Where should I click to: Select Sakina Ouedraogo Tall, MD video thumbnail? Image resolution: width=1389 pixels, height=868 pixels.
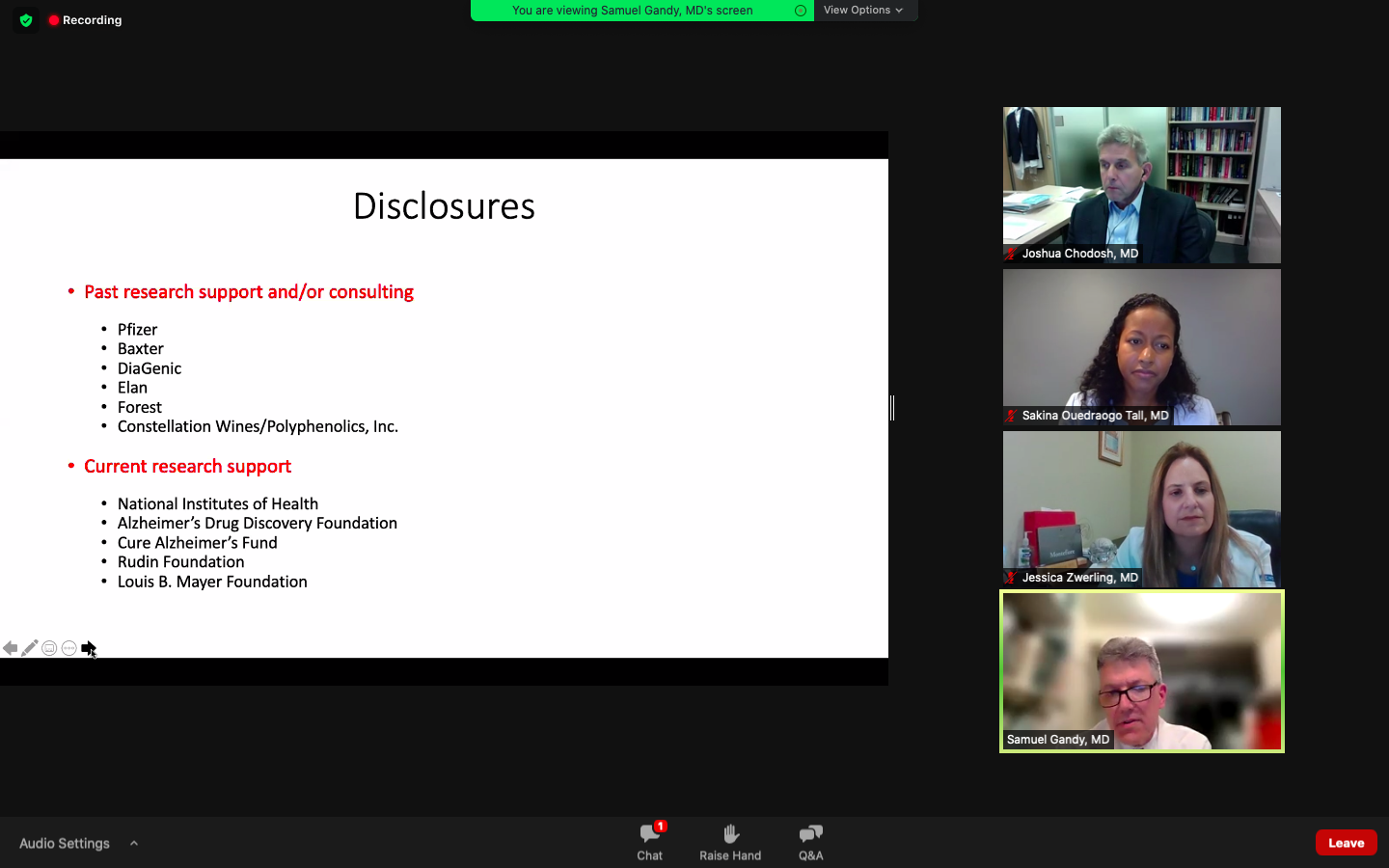[1142, 347]
